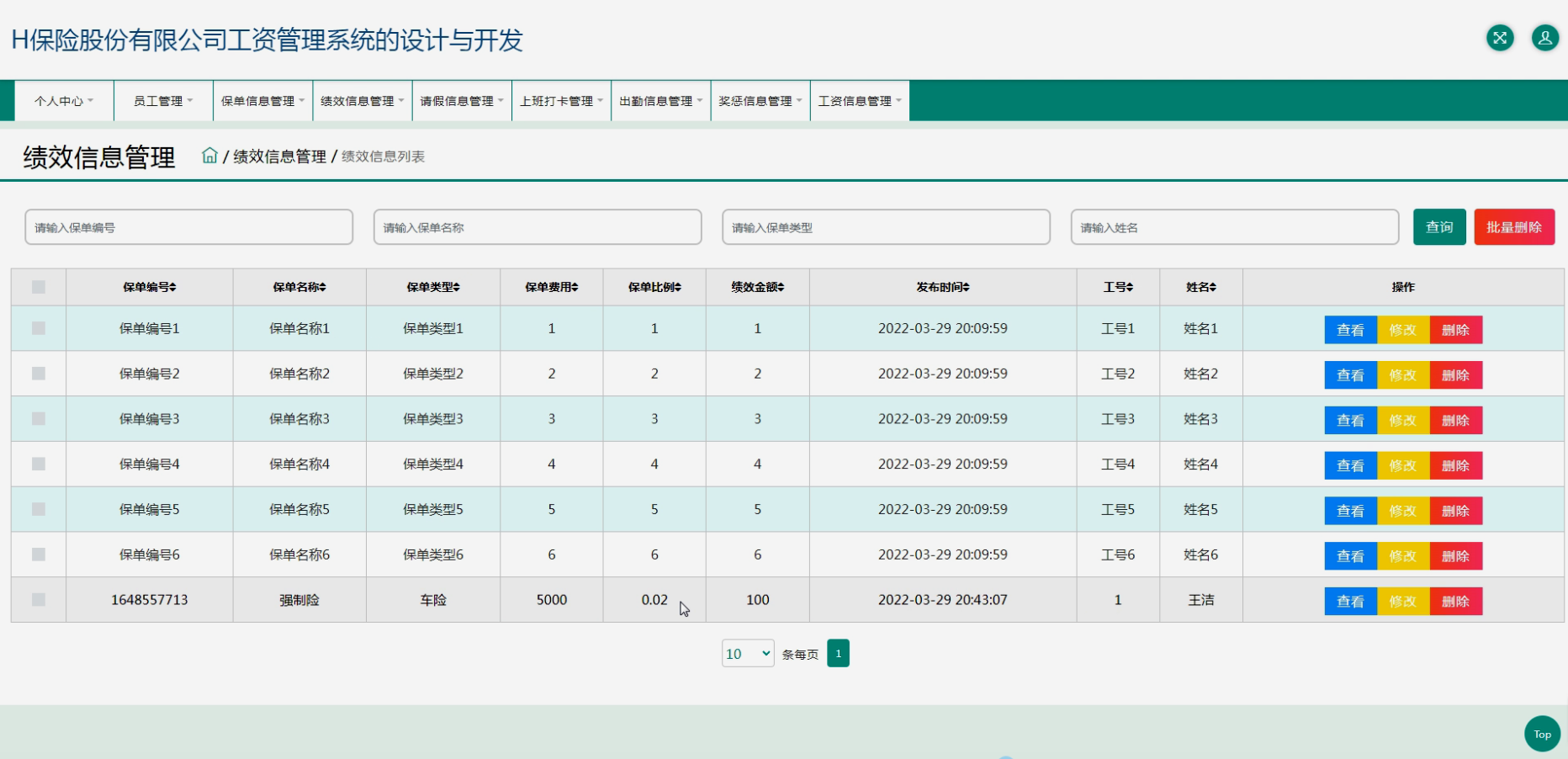Sort by 保单比例 column arrow
This screenshot has width=1568, height=759.
[x=678, y=287]
